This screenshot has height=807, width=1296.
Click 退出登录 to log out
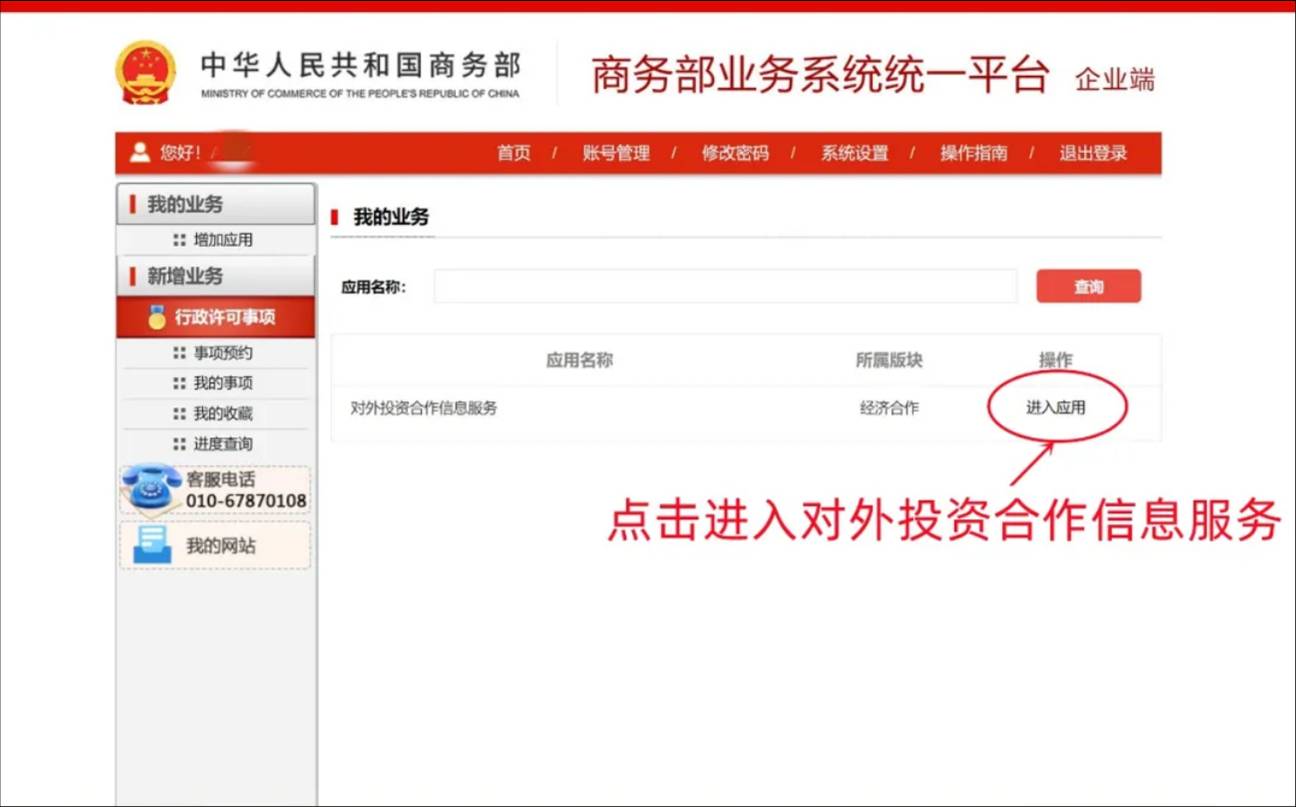1093,153
